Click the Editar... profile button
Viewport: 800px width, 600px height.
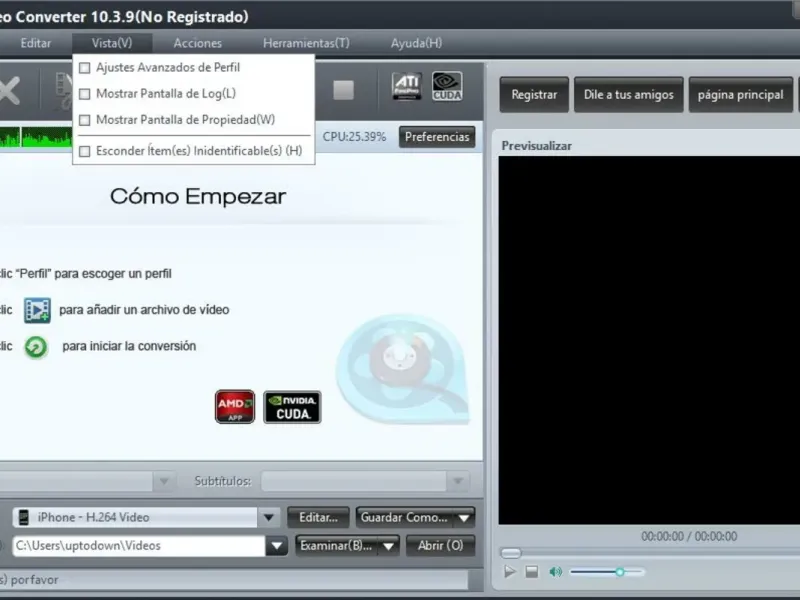click(x=318, y=517)
